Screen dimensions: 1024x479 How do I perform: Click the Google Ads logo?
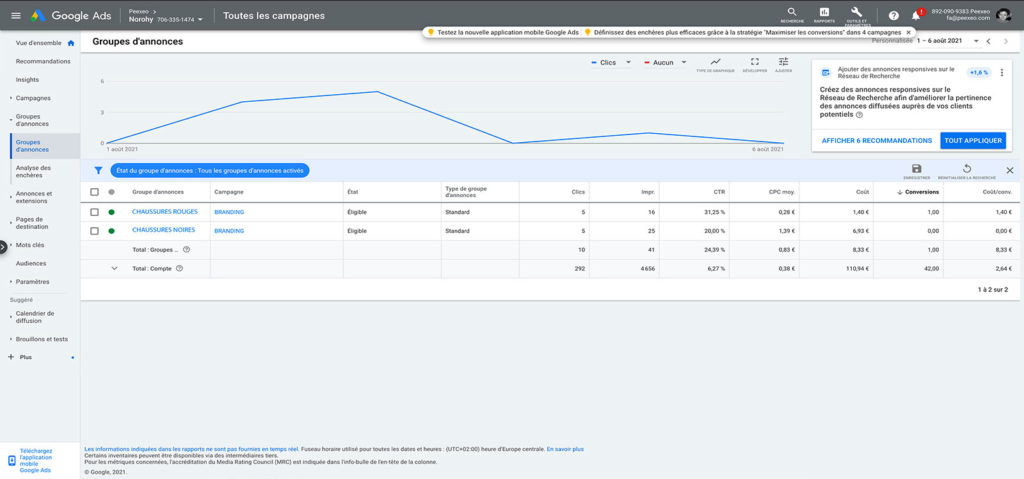coord(71,16)
